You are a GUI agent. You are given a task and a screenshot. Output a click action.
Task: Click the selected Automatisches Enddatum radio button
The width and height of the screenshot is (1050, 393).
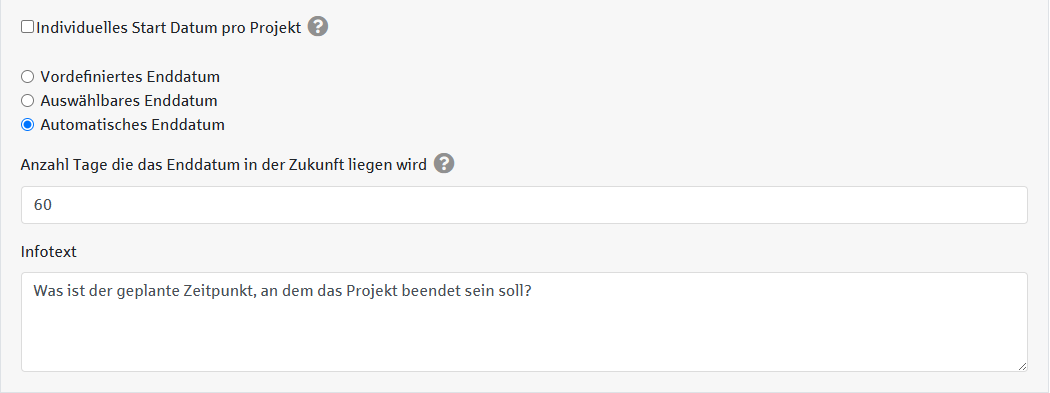pos(27,125)
